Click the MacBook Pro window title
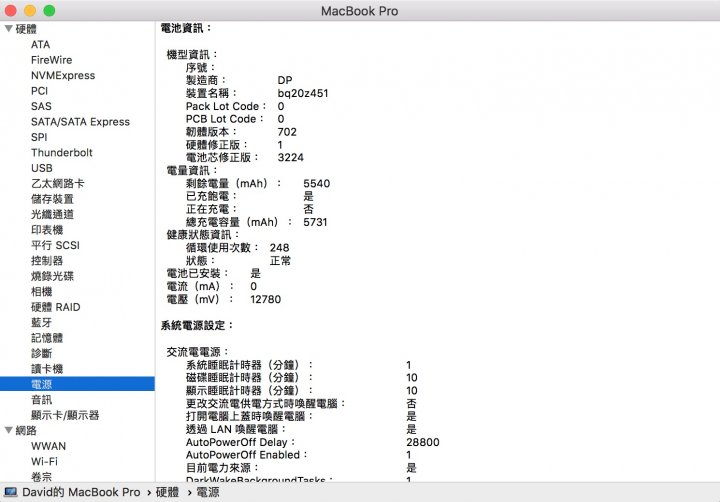Image resolution: width=720 pixels, height=502 pixels. click(360, 11)
